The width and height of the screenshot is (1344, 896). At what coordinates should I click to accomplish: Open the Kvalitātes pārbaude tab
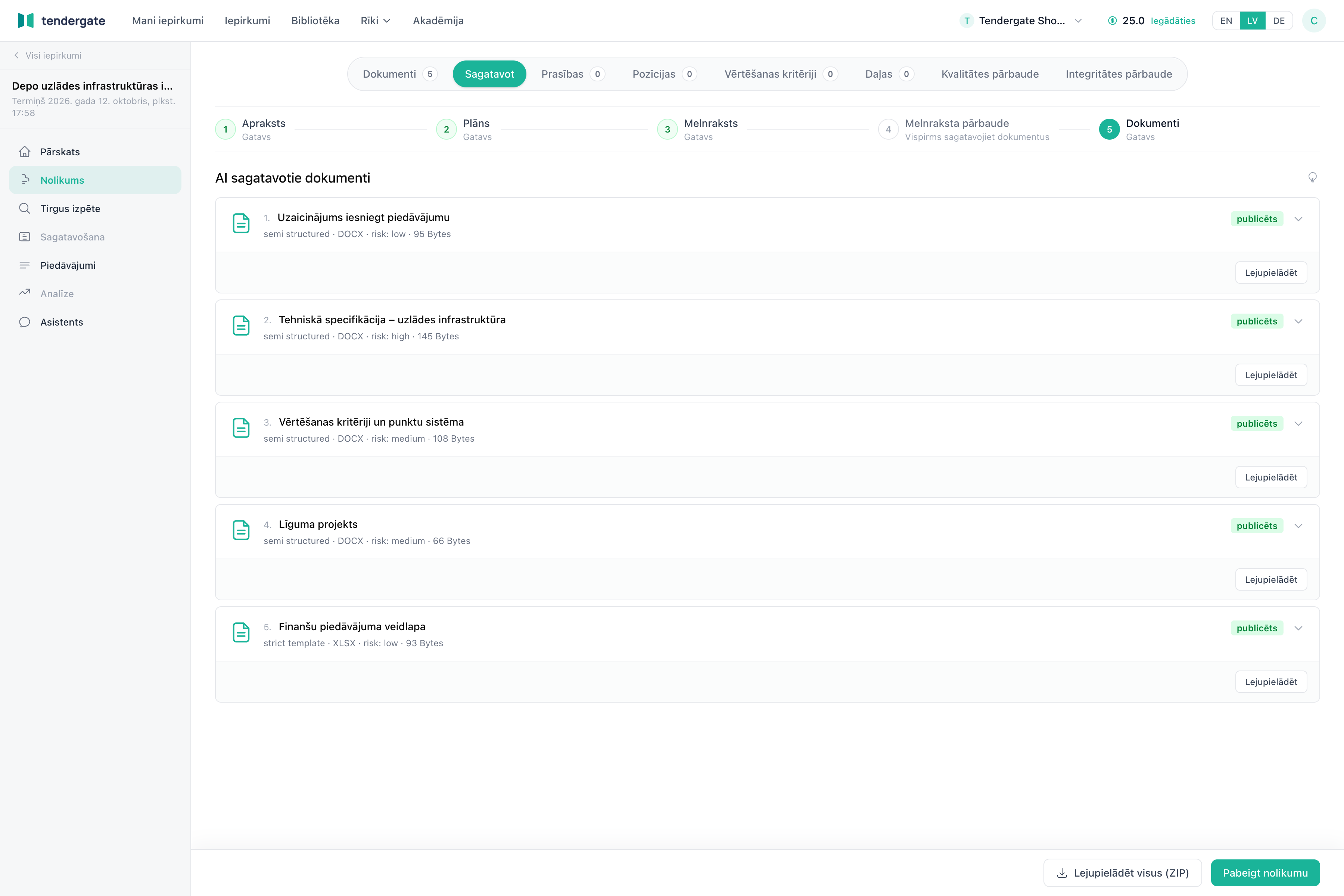990,74
